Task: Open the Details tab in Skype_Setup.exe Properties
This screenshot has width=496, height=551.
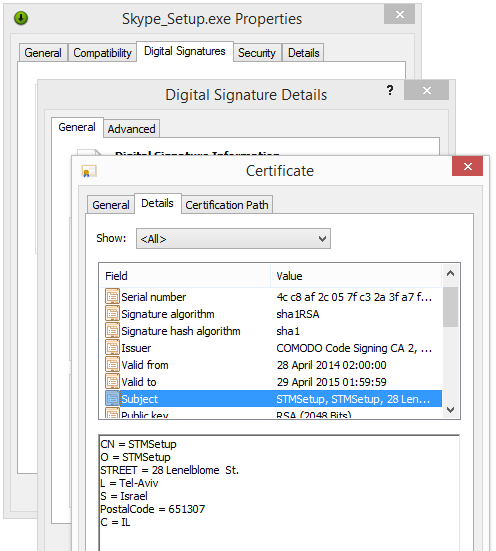Action: point(303,53)
